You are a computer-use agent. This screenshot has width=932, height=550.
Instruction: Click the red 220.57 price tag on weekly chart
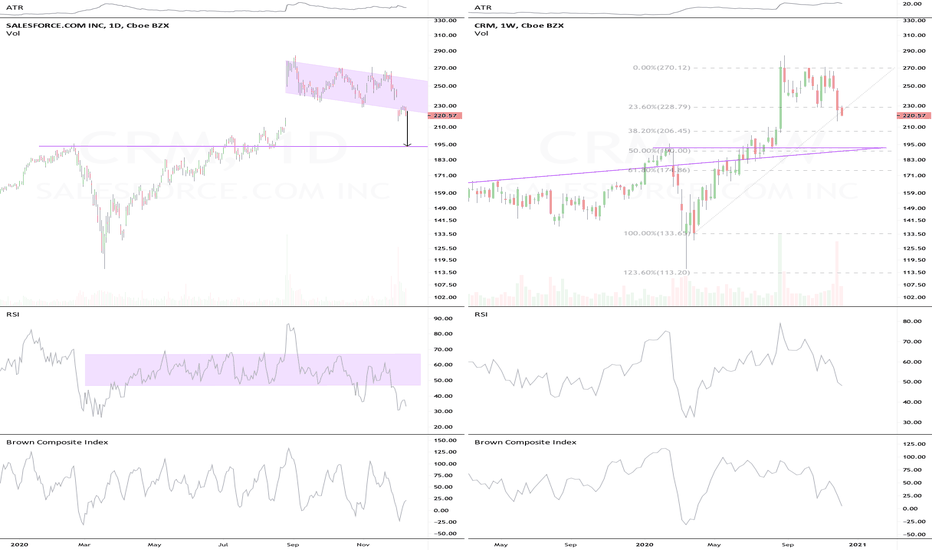point(914,116)
